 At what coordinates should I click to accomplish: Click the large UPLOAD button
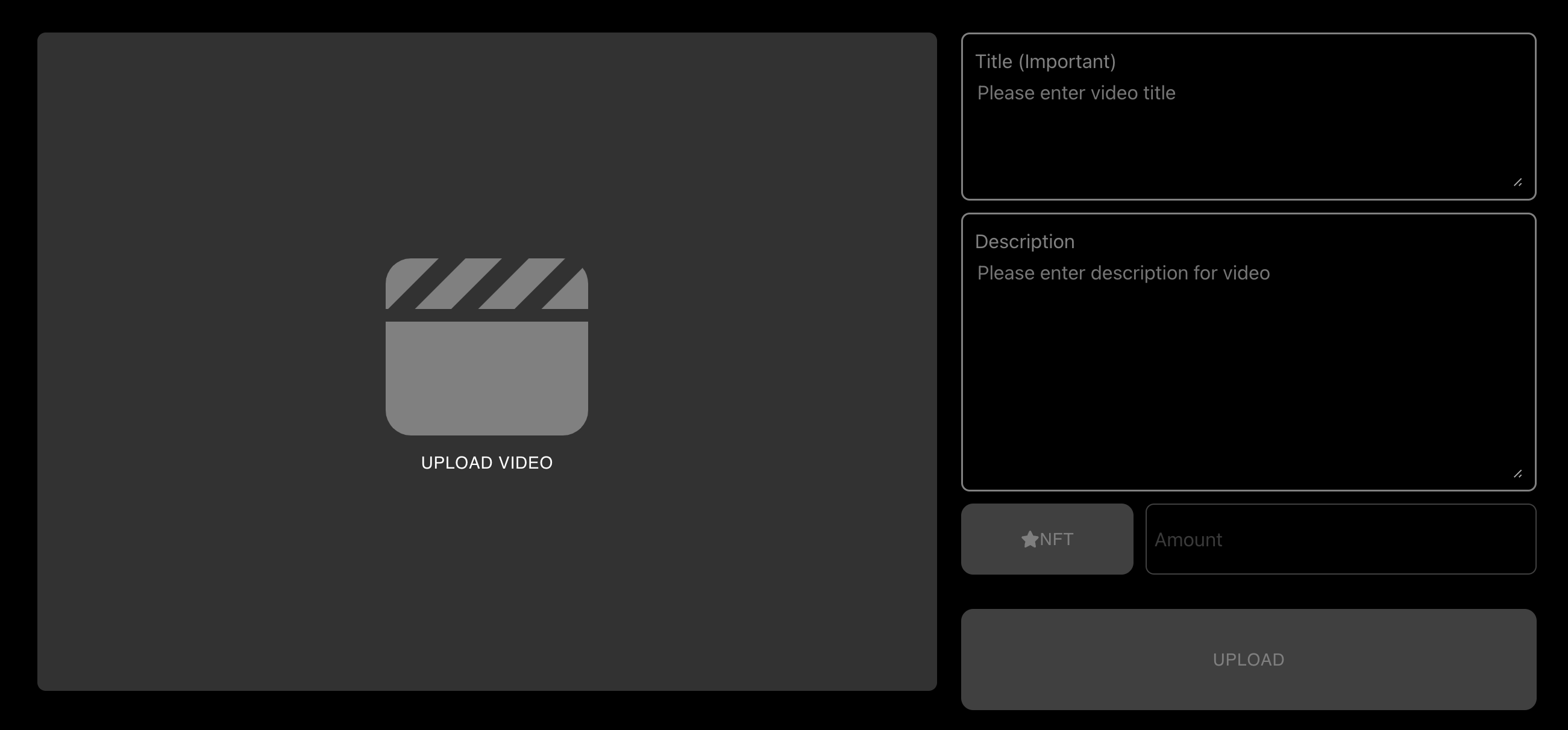click(x=1249, y=660)
